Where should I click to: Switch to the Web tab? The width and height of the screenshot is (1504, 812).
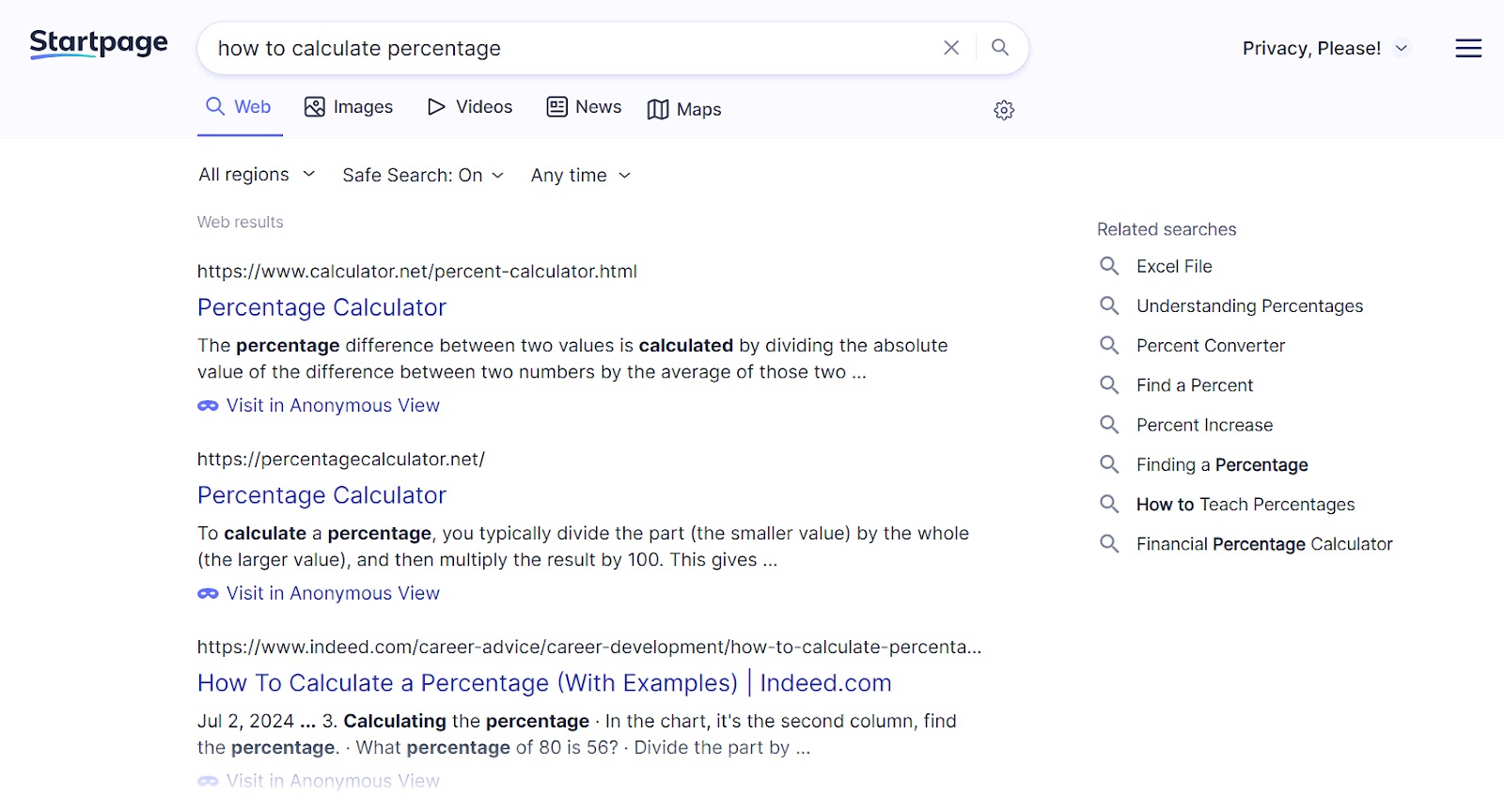pos(239,107)
